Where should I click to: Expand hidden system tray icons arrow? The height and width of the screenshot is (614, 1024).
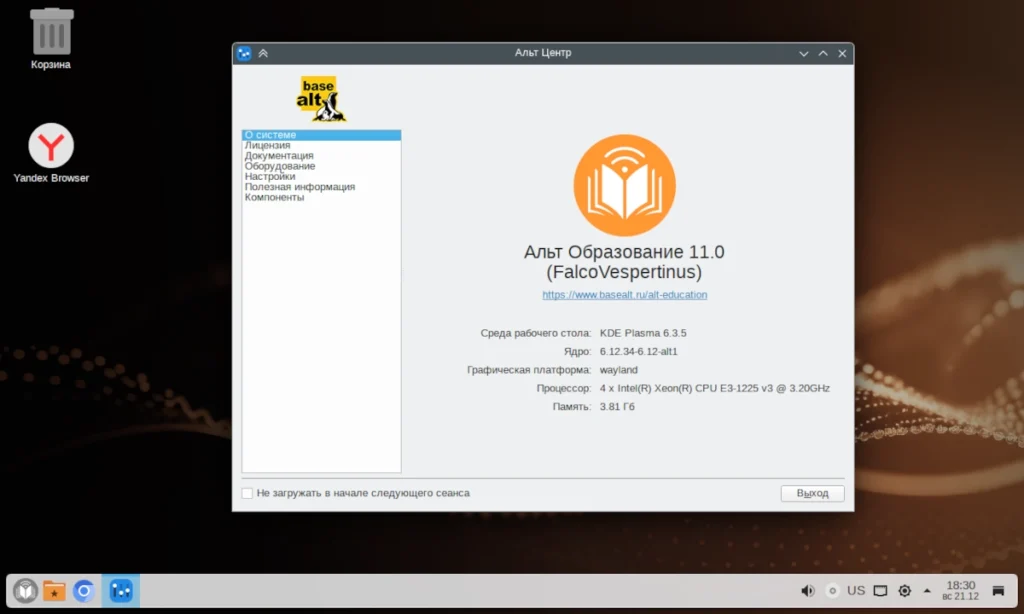pos(927,591)
